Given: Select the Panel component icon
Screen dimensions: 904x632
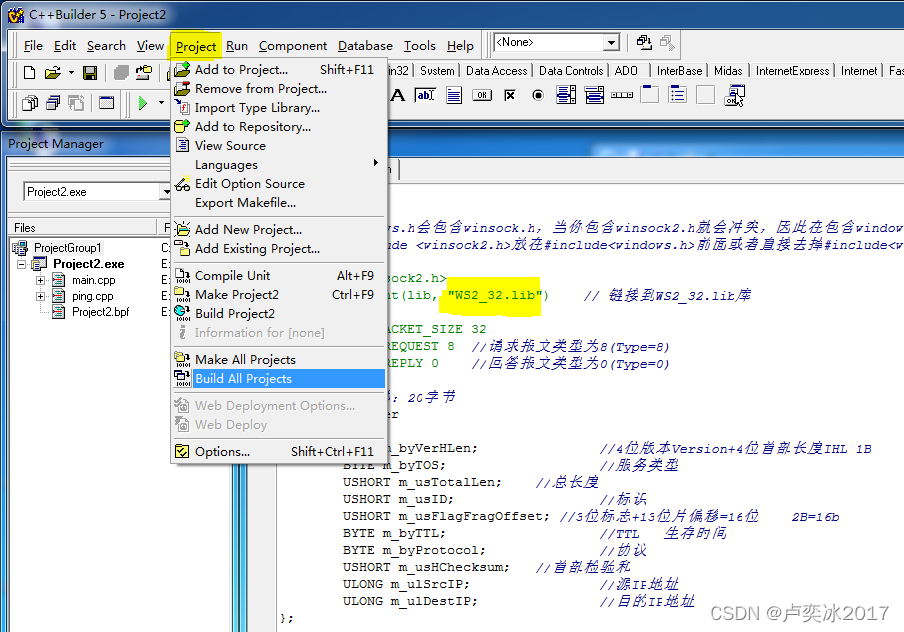Looking at the screenshot, I should (x=706, y=94).
